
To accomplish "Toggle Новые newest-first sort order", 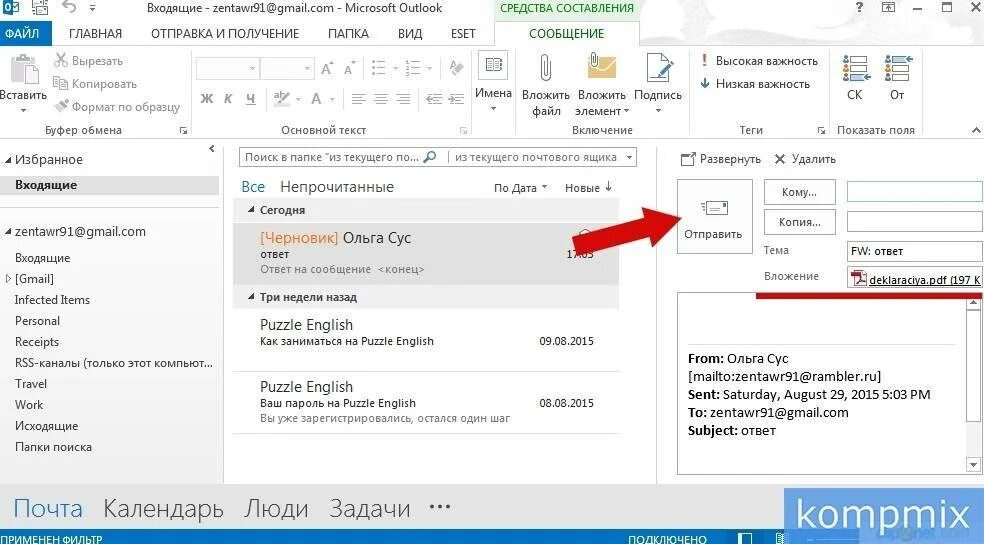I will click(x=588, y=188).
